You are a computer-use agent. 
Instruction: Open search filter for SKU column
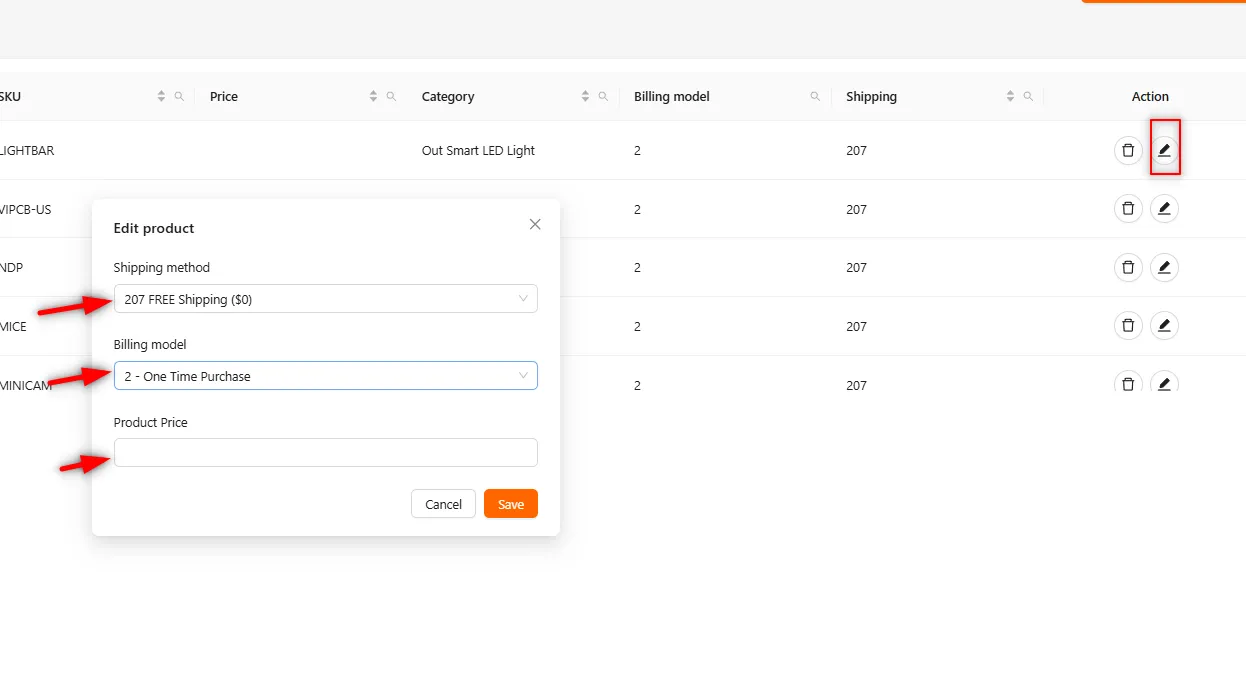(179, 96)
